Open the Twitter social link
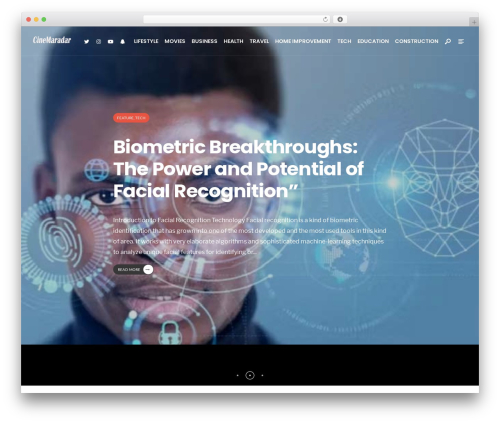 coord(87,42)
